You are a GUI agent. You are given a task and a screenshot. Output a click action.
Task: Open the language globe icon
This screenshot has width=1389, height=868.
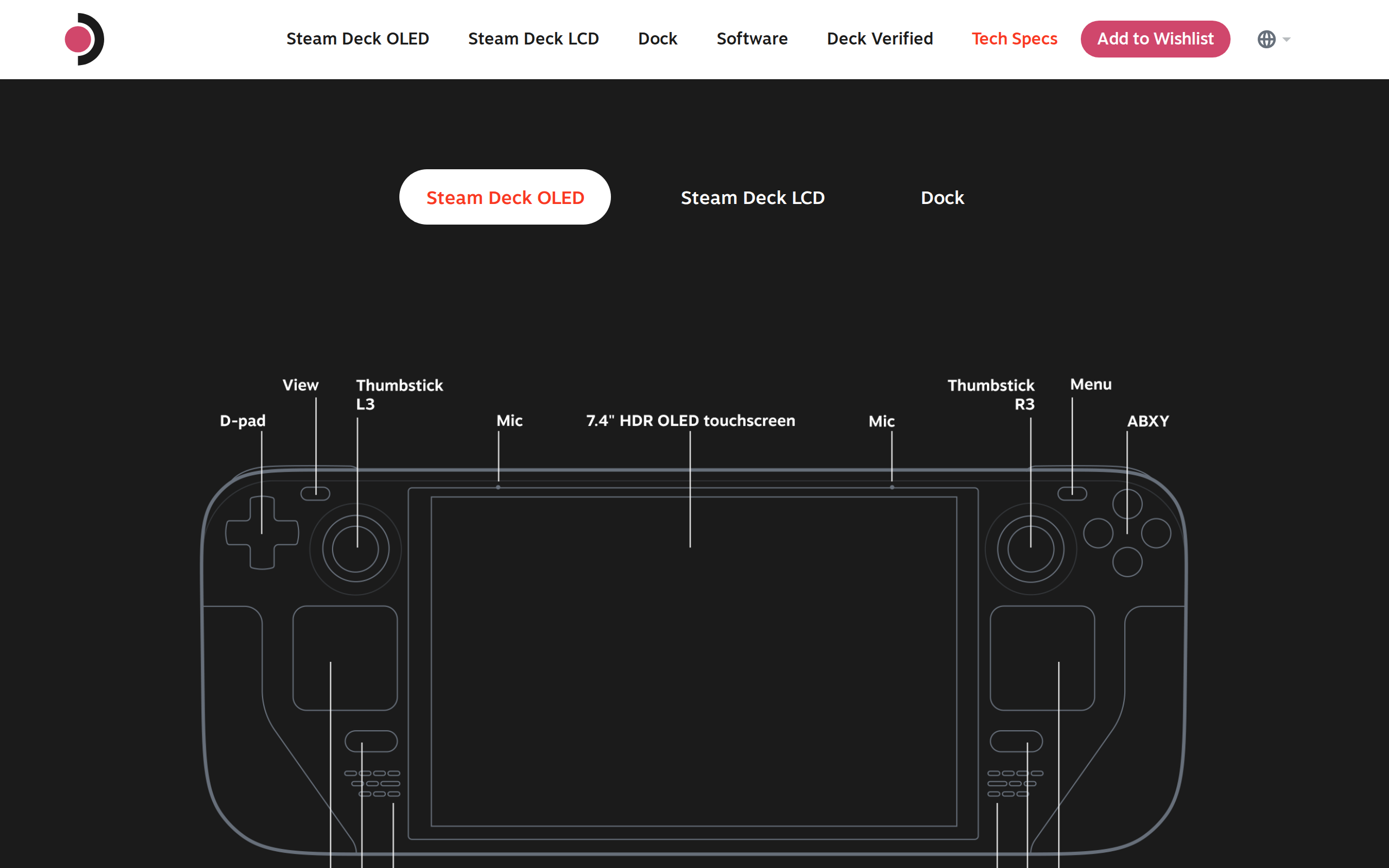(1266, 39)
